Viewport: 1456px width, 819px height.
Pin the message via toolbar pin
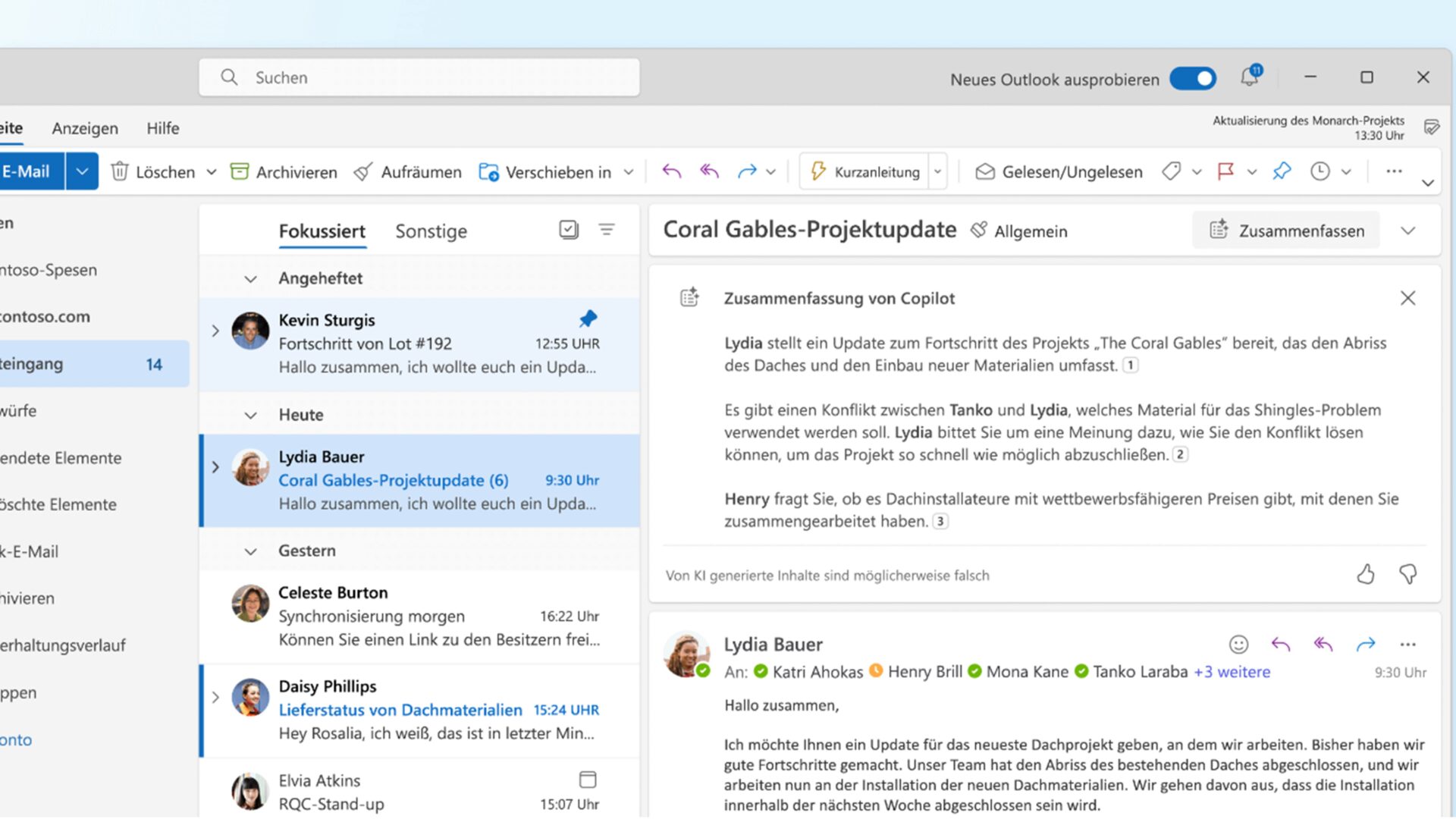(1282, 171)
